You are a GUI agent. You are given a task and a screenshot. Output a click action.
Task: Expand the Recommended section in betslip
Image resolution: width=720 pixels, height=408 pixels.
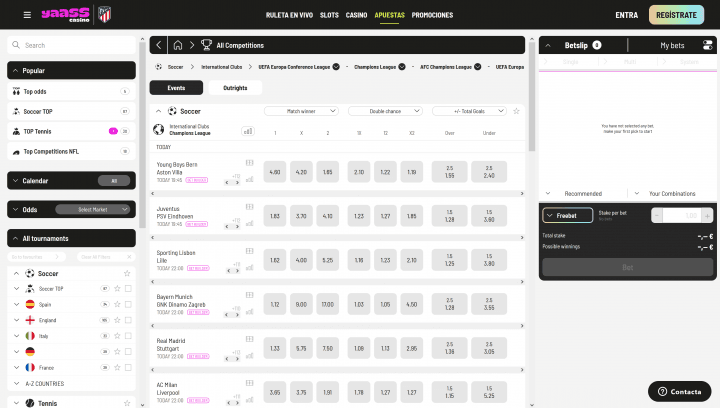(x=582, y=193)
